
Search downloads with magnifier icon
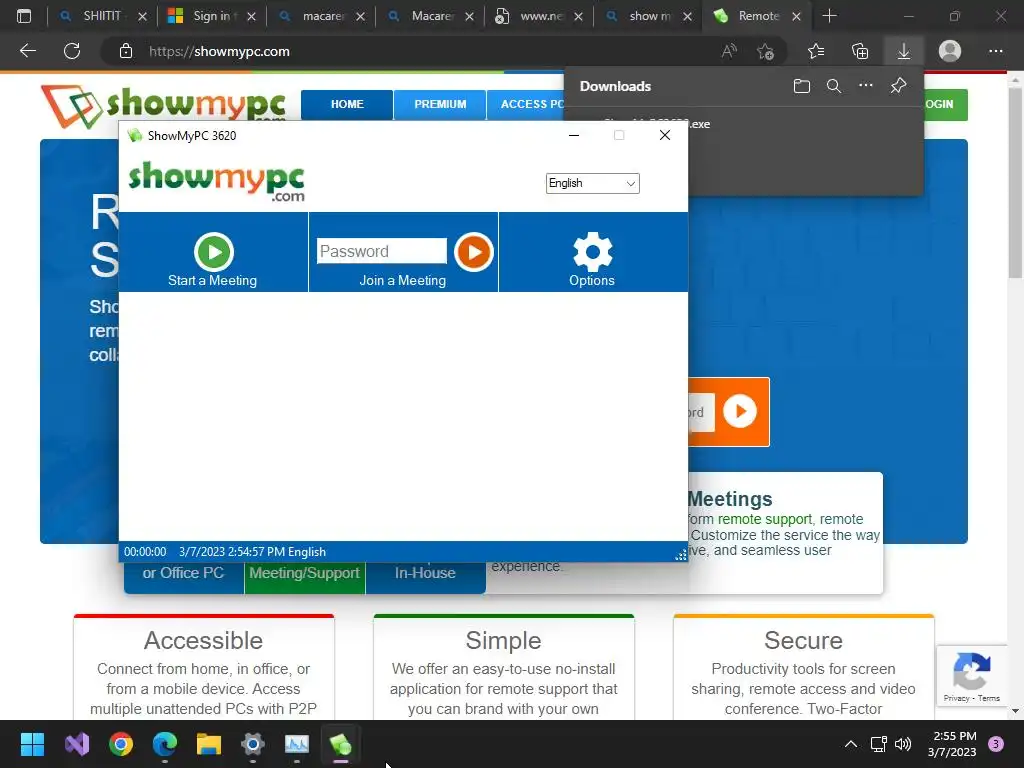(x=833, y=86)
